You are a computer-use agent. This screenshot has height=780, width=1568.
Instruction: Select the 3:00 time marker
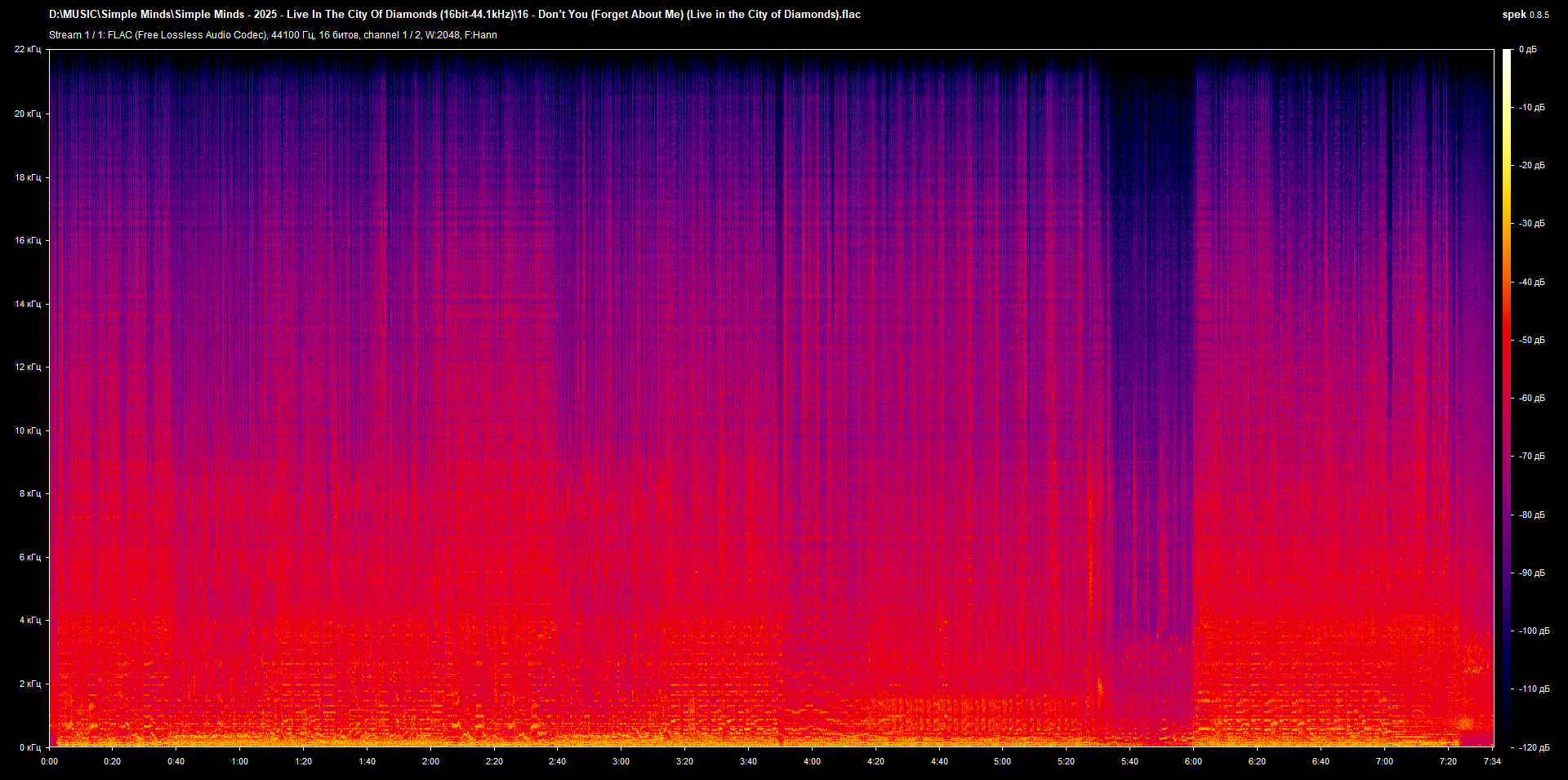[621, 760]
